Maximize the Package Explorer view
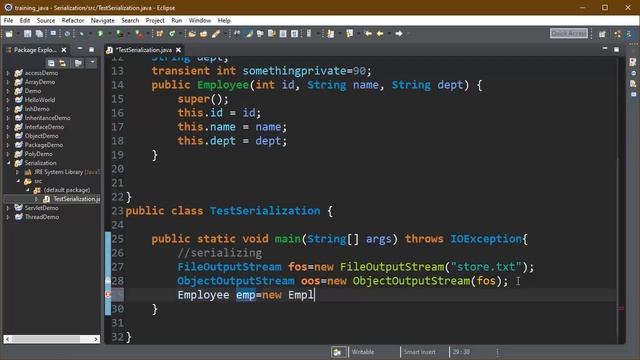Screen dimensions: 640x360 click(x=91, y=49)
